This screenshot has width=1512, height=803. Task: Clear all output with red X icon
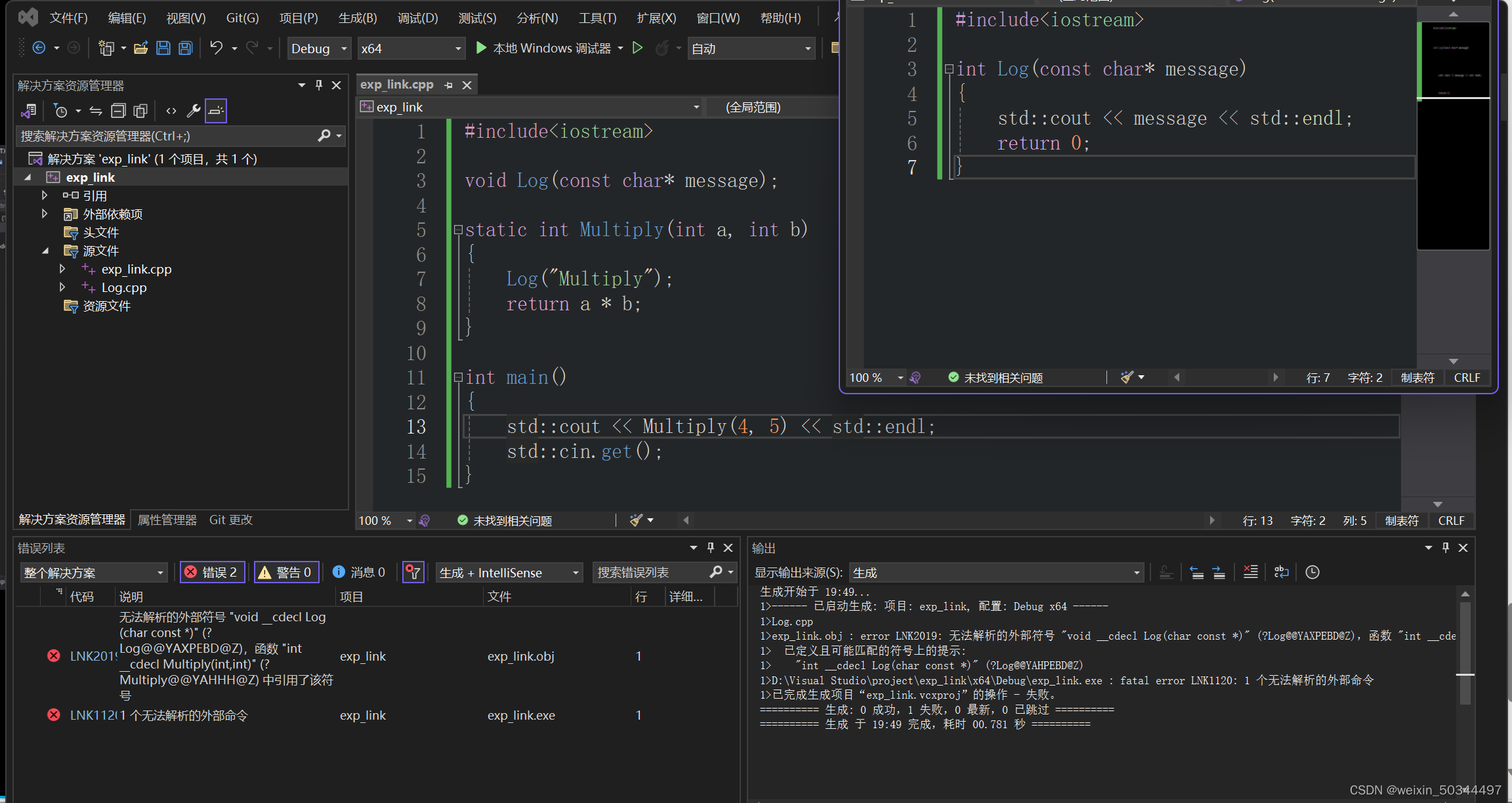[1250, 572]
